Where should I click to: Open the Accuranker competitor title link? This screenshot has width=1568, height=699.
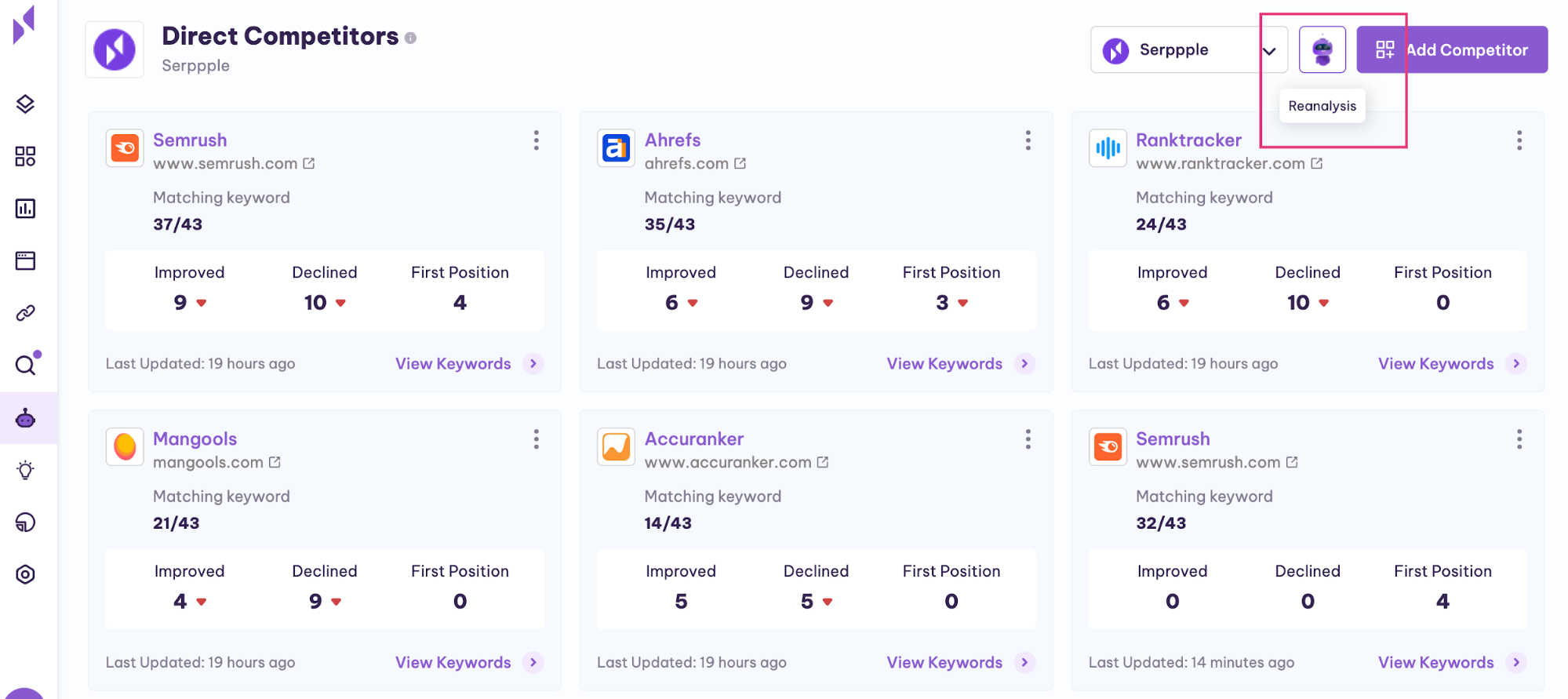tap(694, 439)
